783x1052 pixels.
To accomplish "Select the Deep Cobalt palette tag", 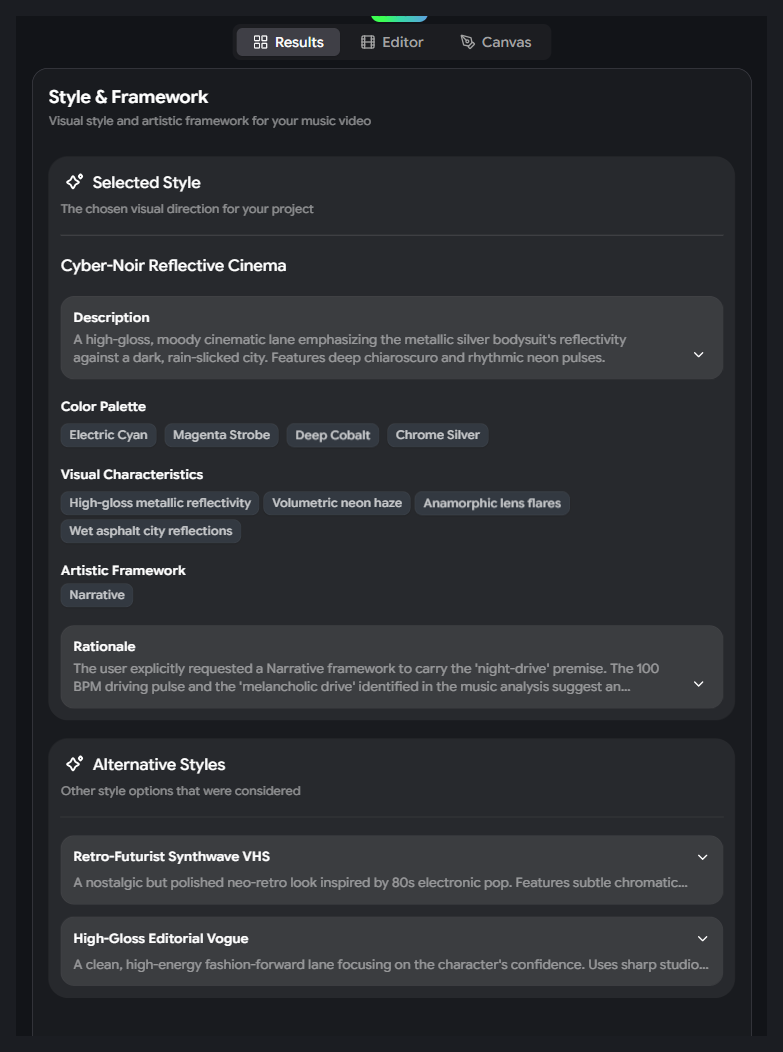I will click(333, 435).
